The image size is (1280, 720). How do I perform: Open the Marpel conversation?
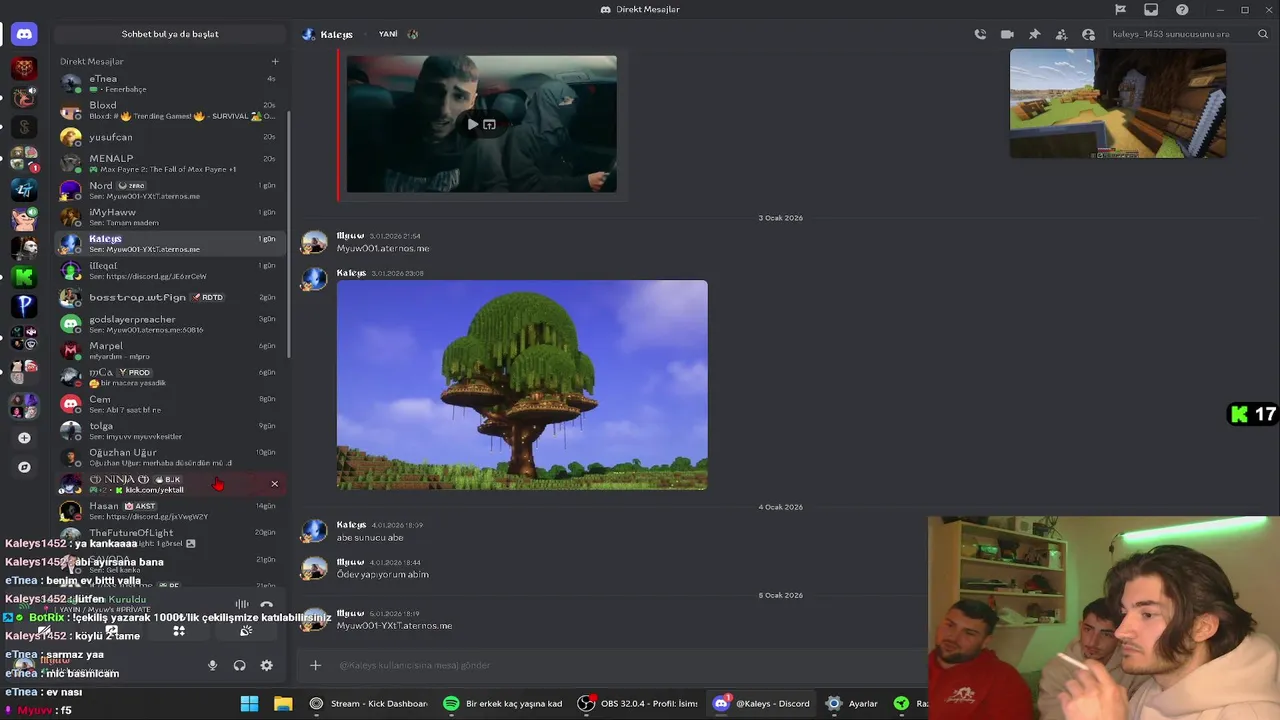(x=170, y=350)
